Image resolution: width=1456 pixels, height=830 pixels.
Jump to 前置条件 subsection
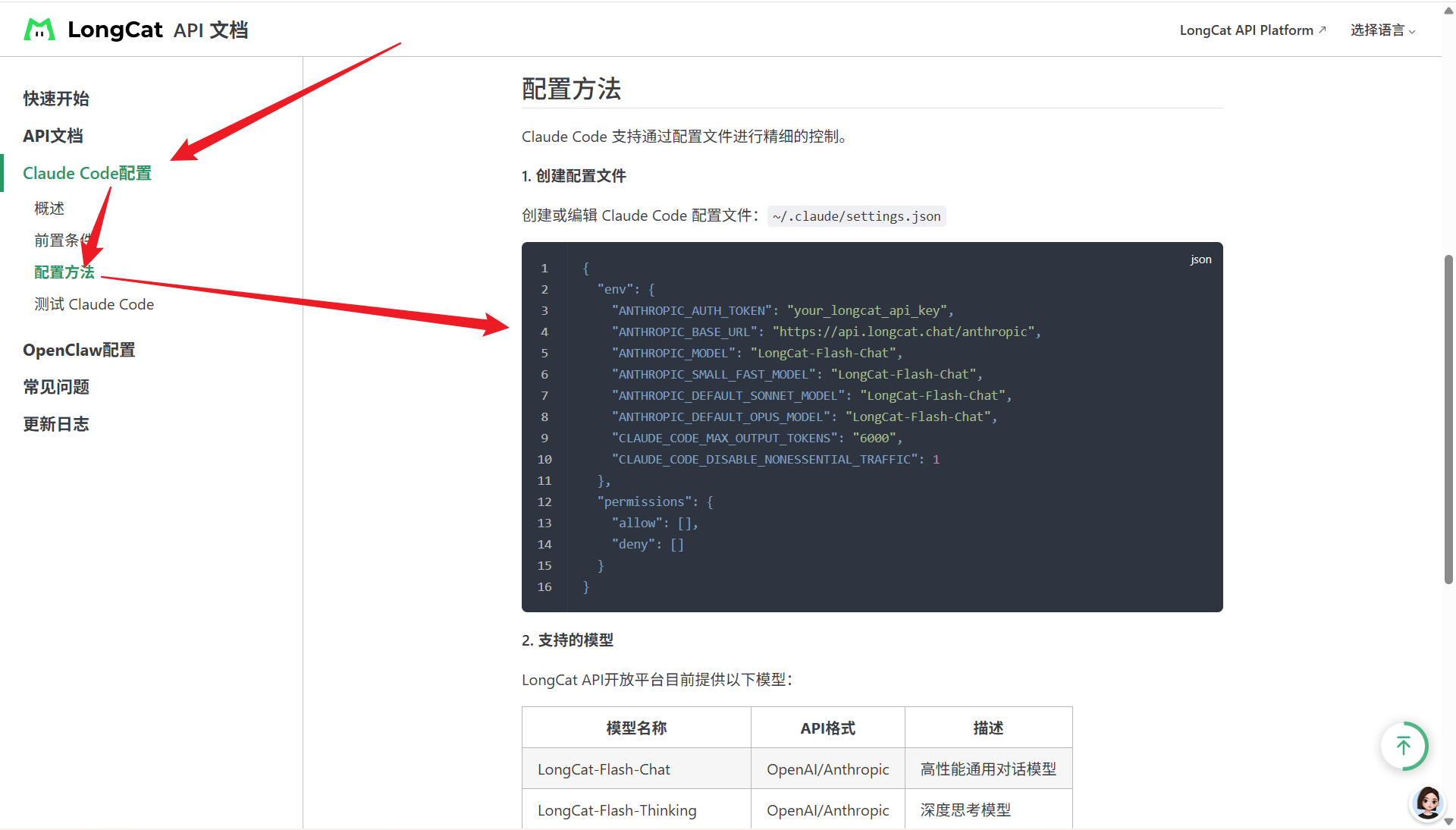pyautogui.click(x=64, y=241)
